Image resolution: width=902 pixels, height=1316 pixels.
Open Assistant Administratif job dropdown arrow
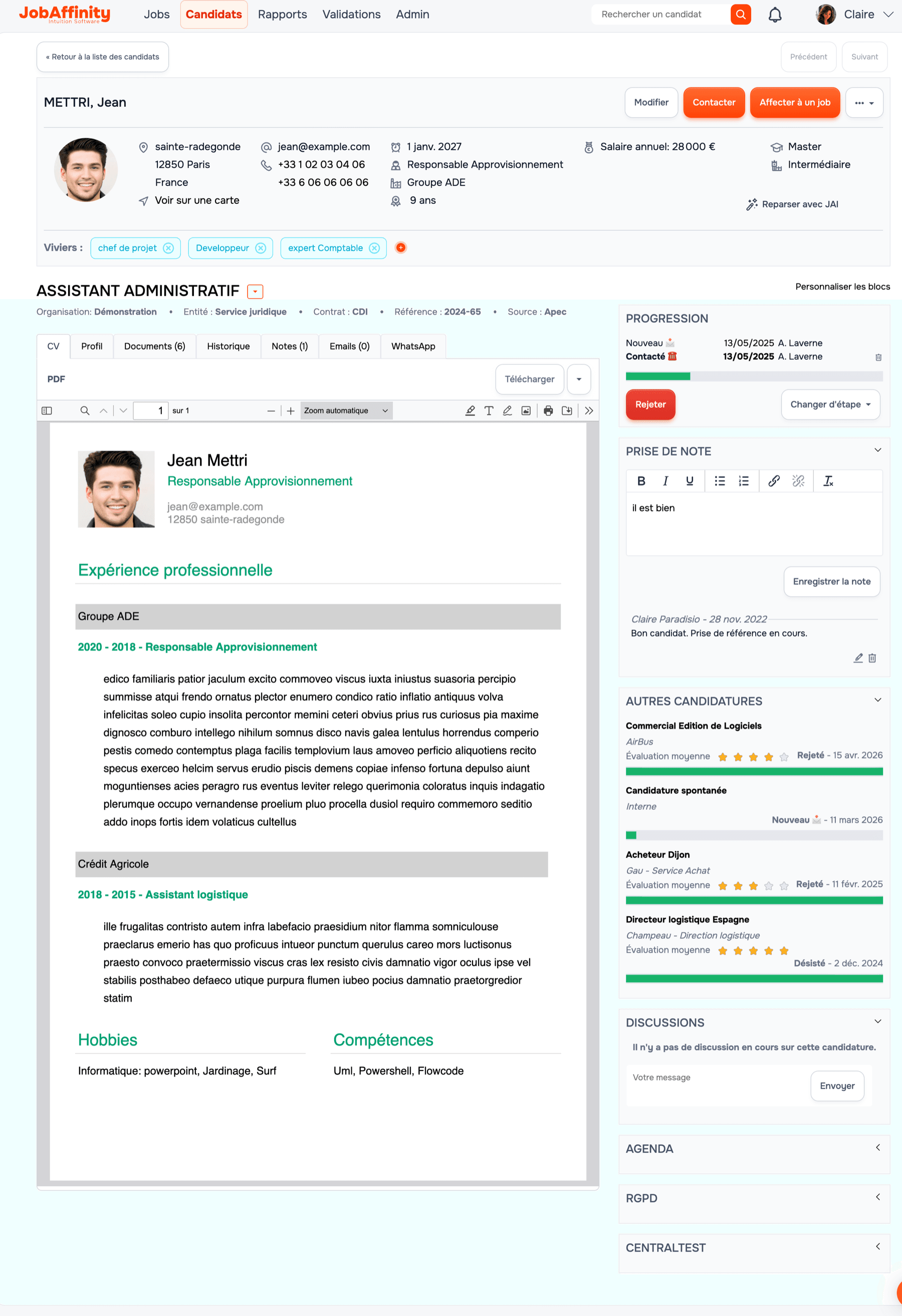click(x=255, y=292)
